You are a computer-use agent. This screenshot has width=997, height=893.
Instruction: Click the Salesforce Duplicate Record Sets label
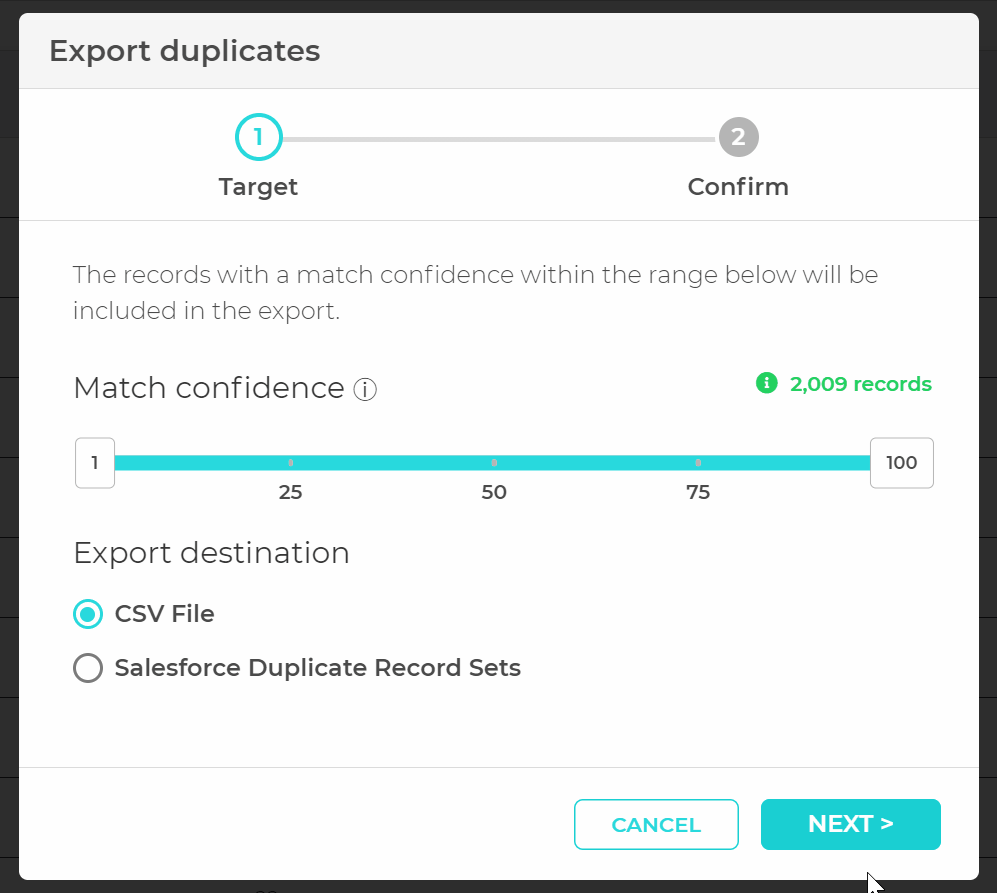tap(317, 668)
